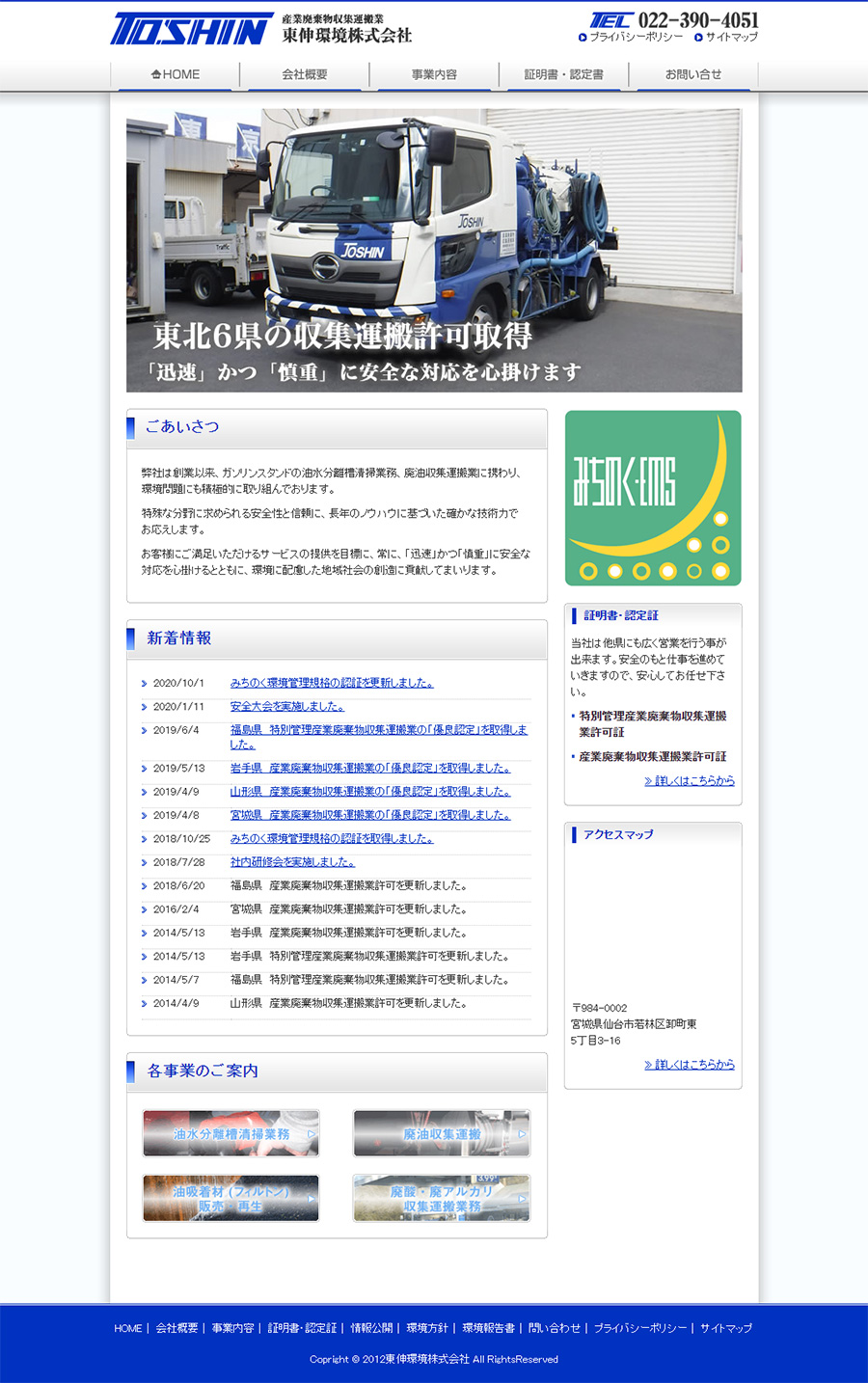Viewport: 868px width, 1383px height.
Task: Click the 油水分離槽清掃業務 banner button
Action: (231, 1133)
